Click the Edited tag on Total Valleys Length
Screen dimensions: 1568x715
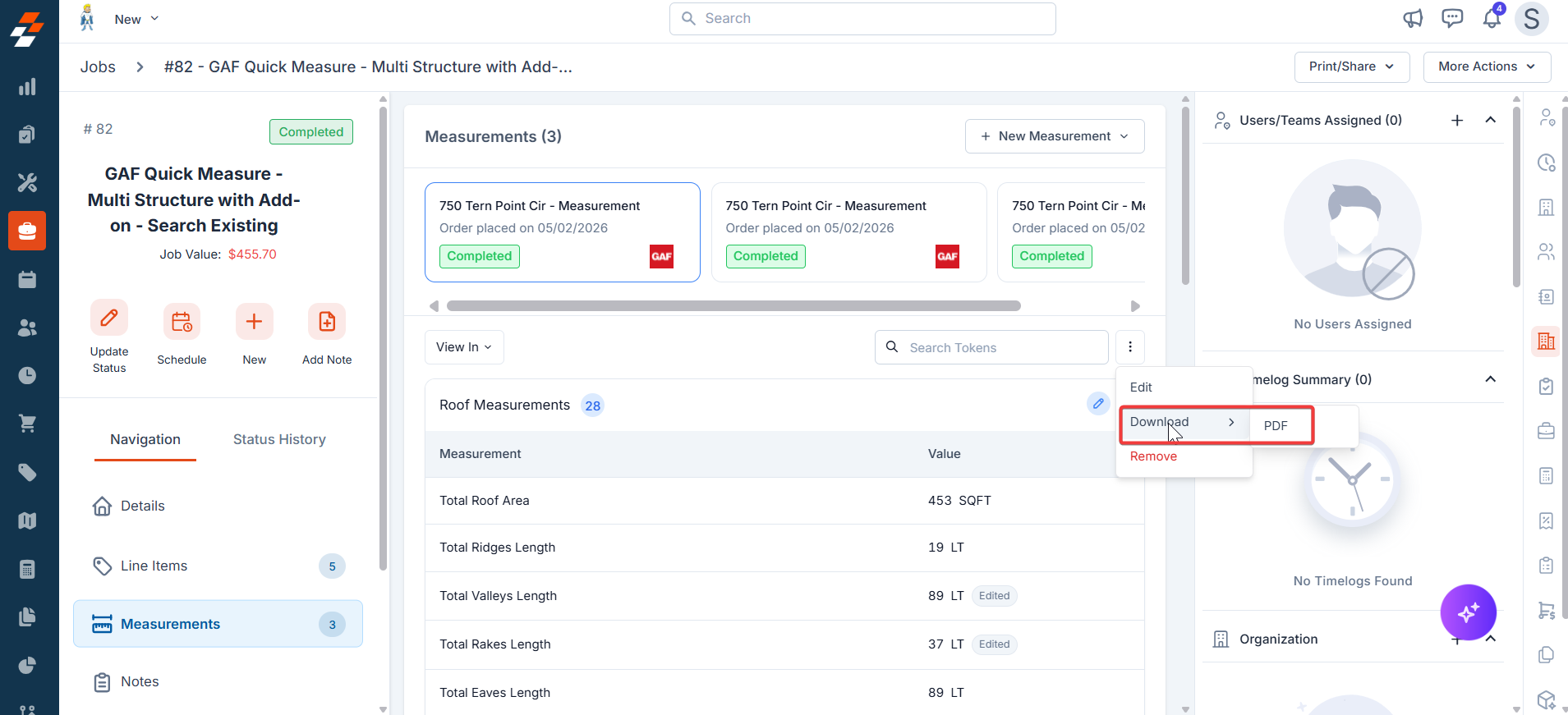coord(994,596)
